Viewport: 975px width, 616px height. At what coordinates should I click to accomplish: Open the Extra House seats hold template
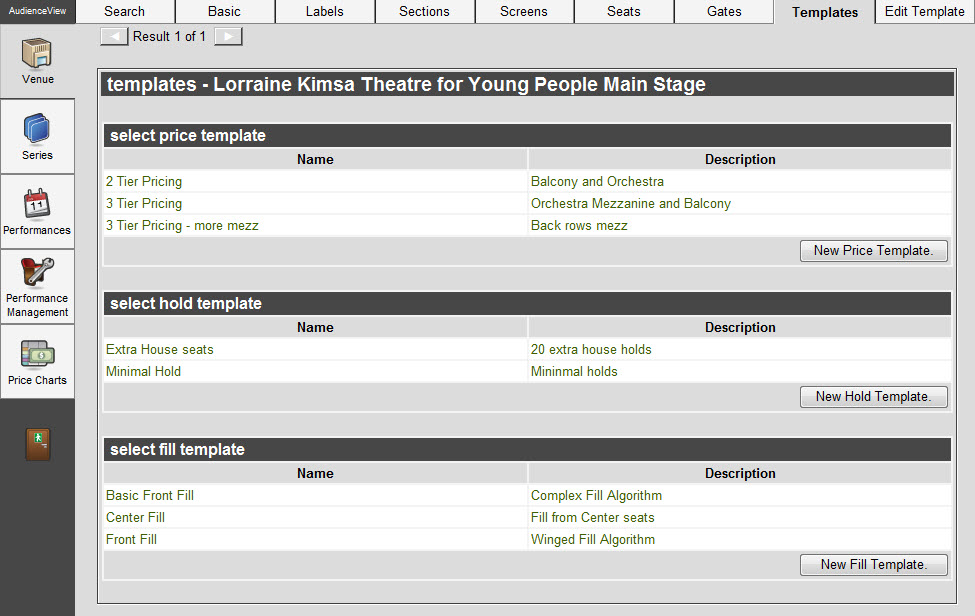pyautogui.click(x=159, y=349)
